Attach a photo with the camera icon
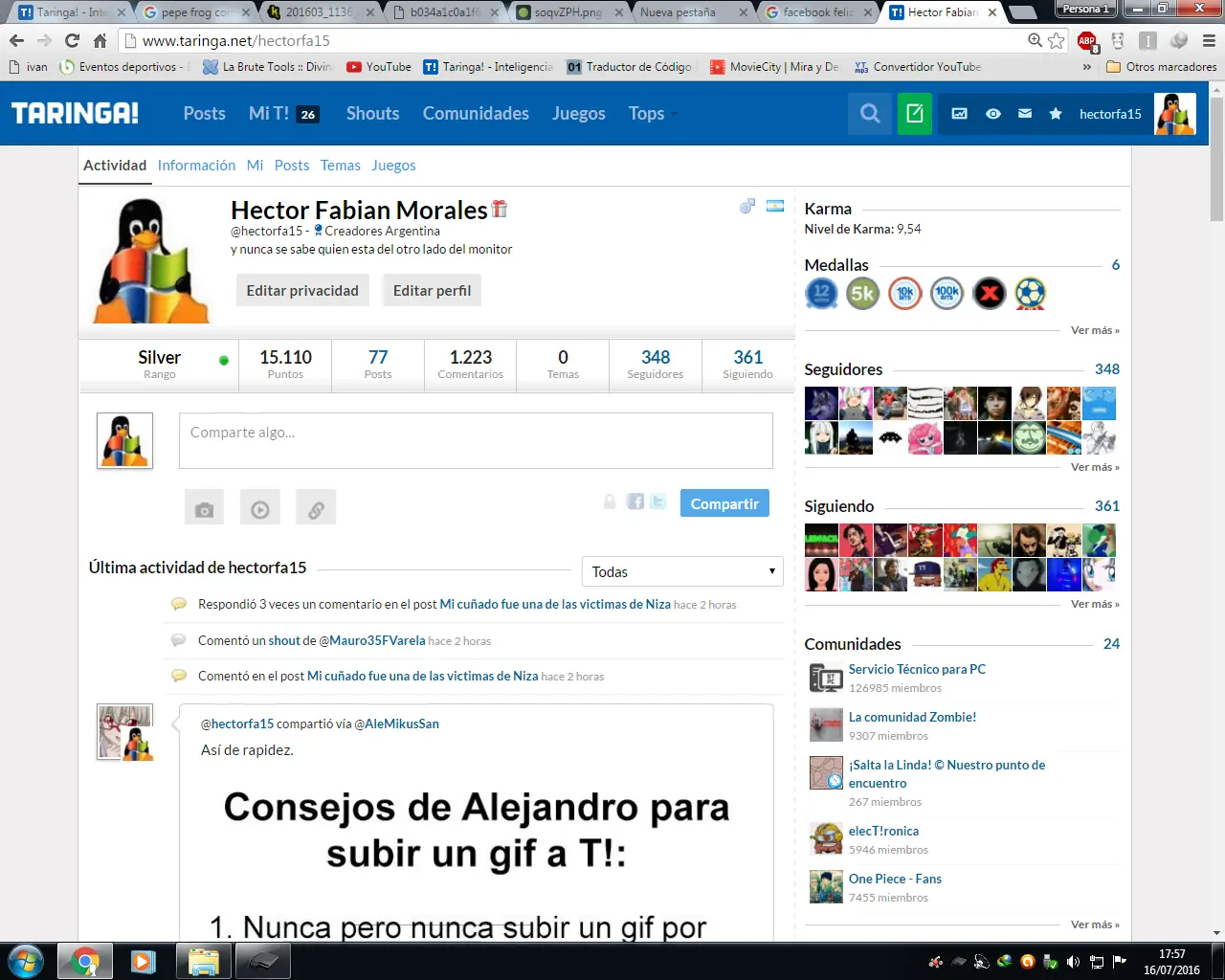Screen dimensions: 1225x980 pos(204,508)
